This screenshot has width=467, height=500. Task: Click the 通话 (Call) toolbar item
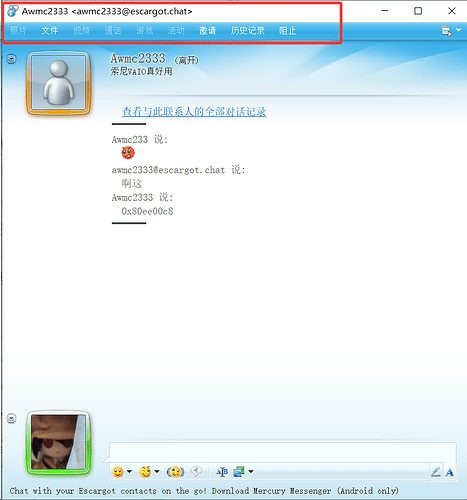pos(113,31)
